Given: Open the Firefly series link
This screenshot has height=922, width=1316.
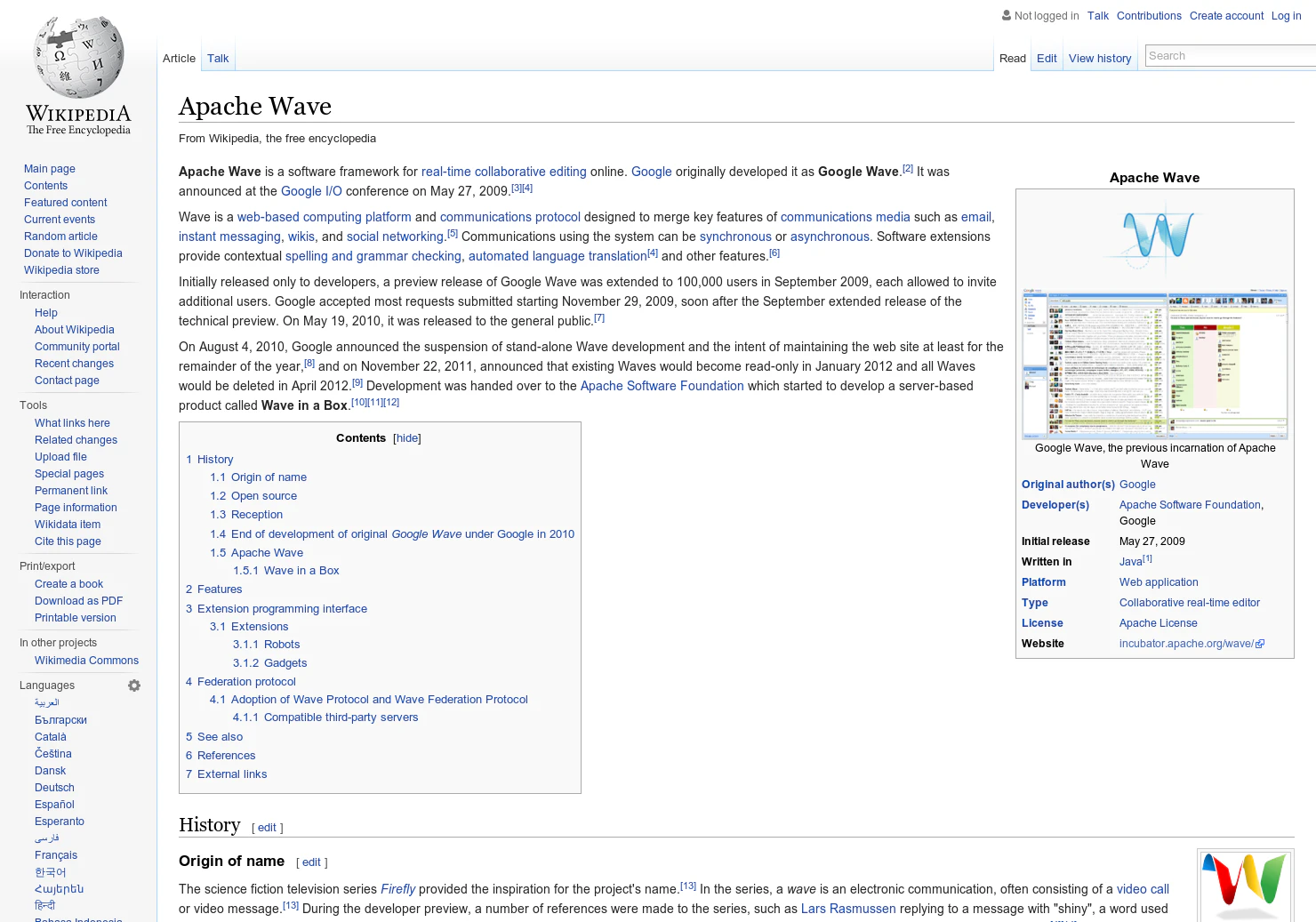Looking at the screenshot, I should coord(398,889).
